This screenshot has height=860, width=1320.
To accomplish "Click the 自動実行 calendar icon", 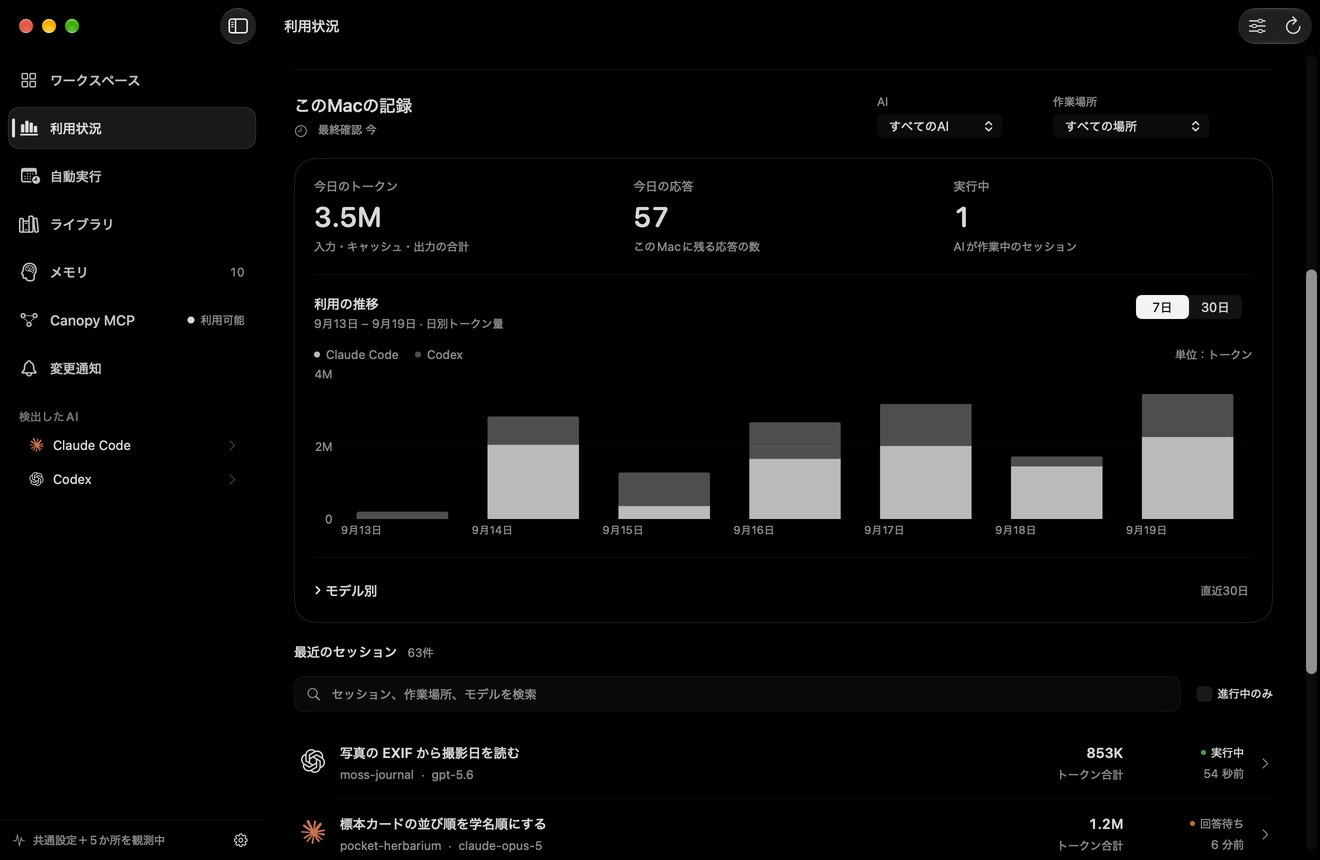I will (29, 176).
